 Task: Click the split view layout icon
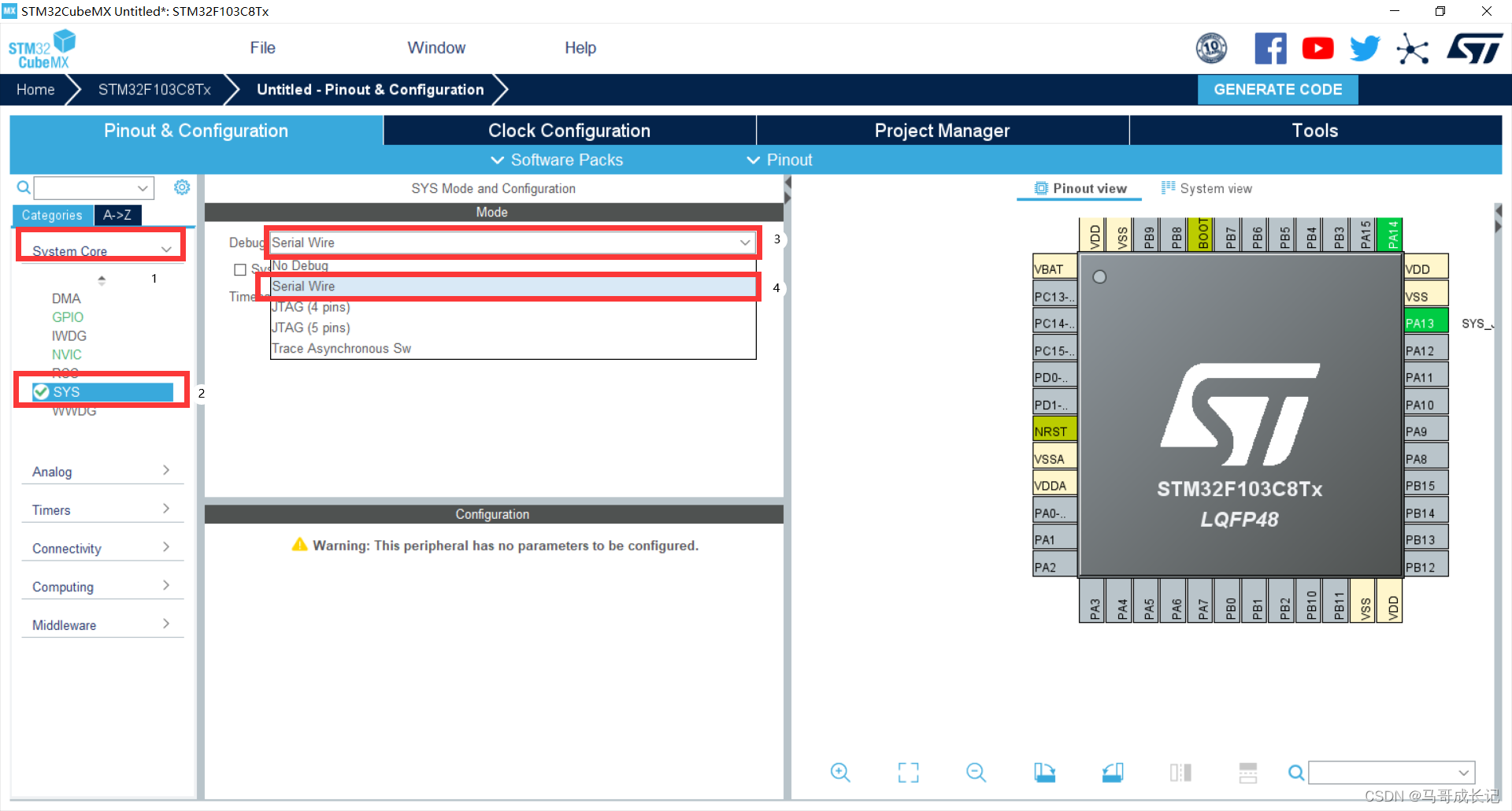(x=1180, y=772)
